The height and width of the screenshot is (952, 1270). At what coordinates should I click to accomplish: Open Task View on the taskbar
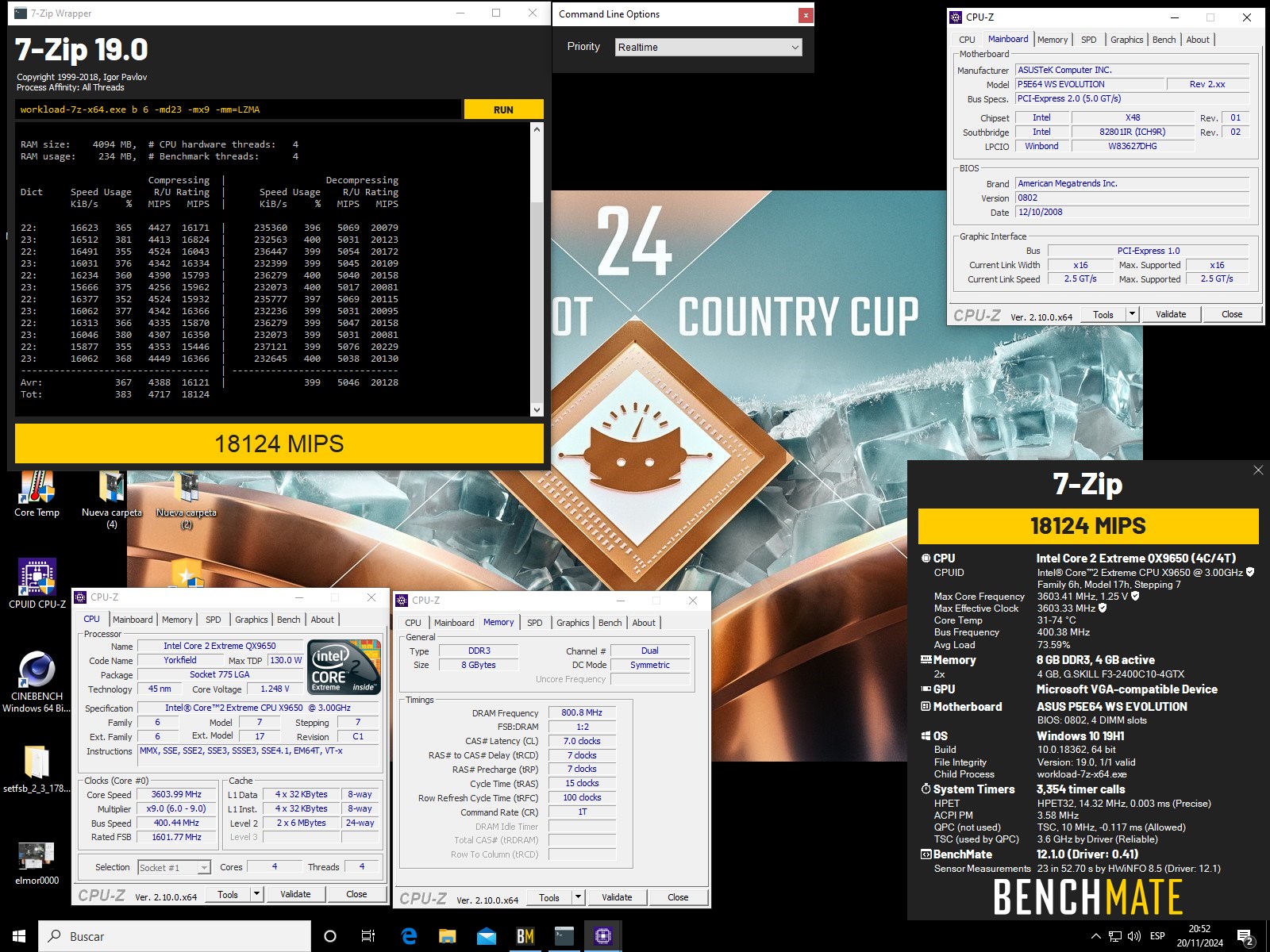368,936
